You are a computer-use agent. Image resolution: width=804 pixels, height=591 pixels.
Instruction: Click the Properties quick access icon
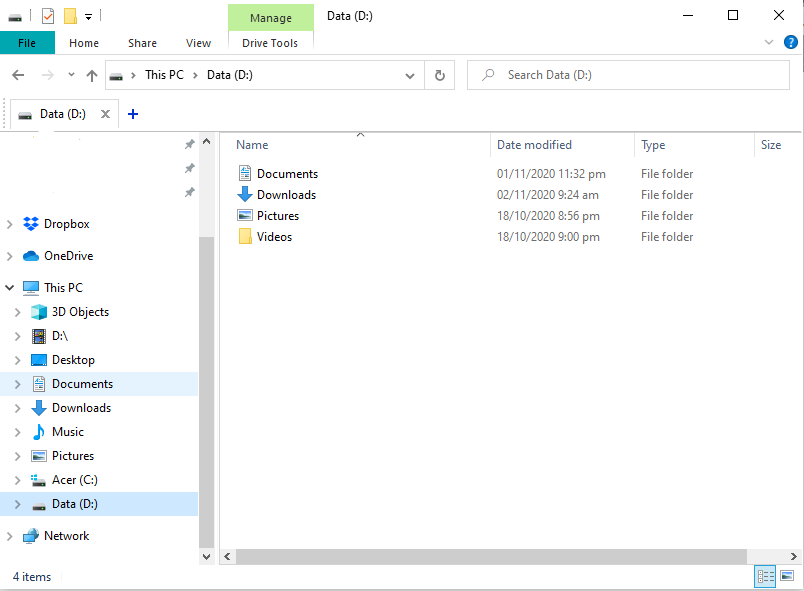48,16
